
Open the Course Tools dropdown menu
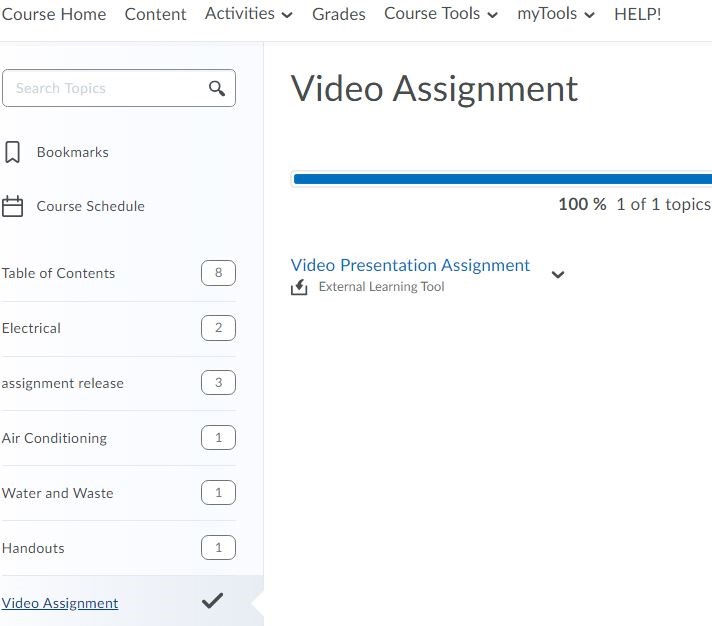441,14
